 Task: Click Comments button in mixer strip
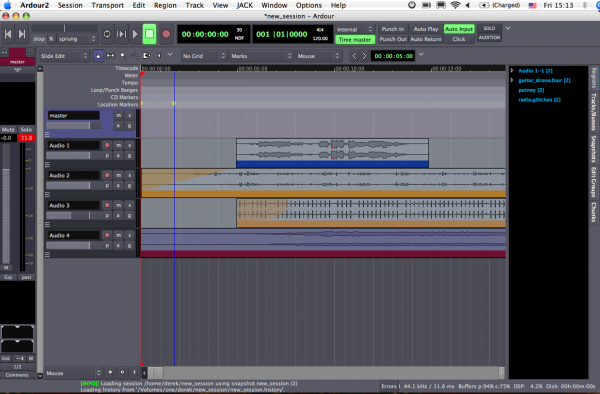(17, 375)
